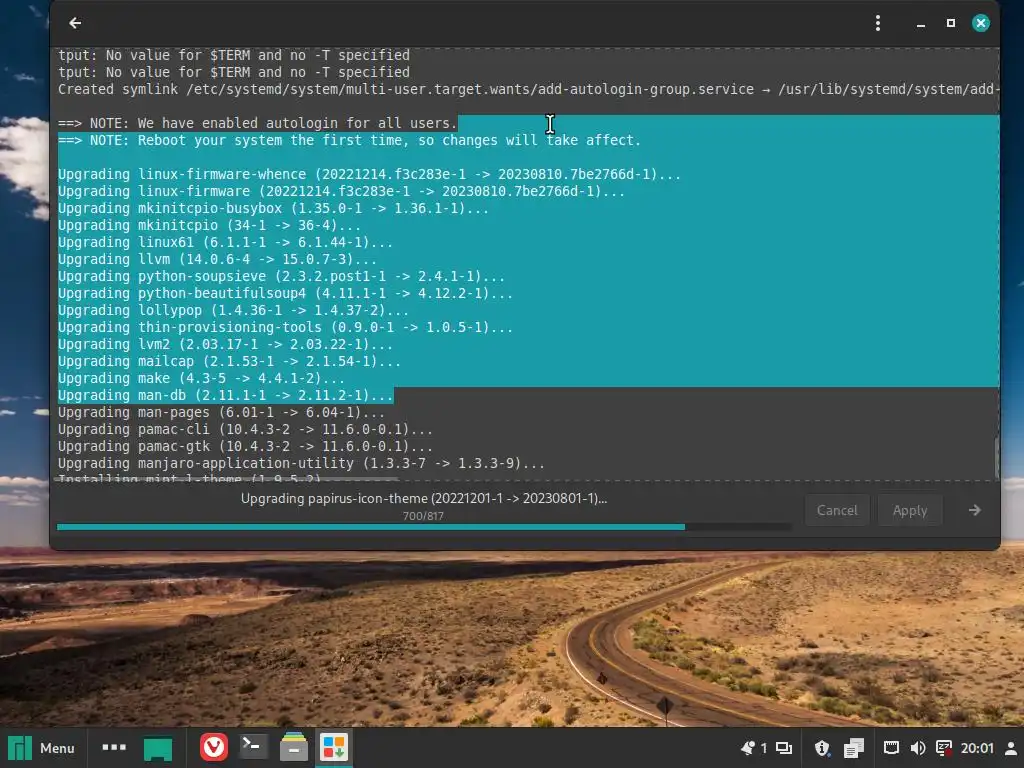Open the Manjaro Menu button
This screenshot has width=1024, height=768.
click(x=42, y=748)
